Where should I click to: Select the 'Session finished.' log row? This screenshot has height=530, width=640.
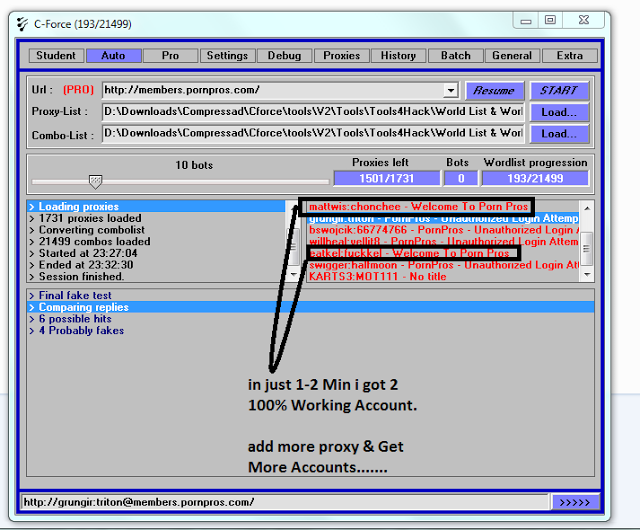tap(157, 276)
